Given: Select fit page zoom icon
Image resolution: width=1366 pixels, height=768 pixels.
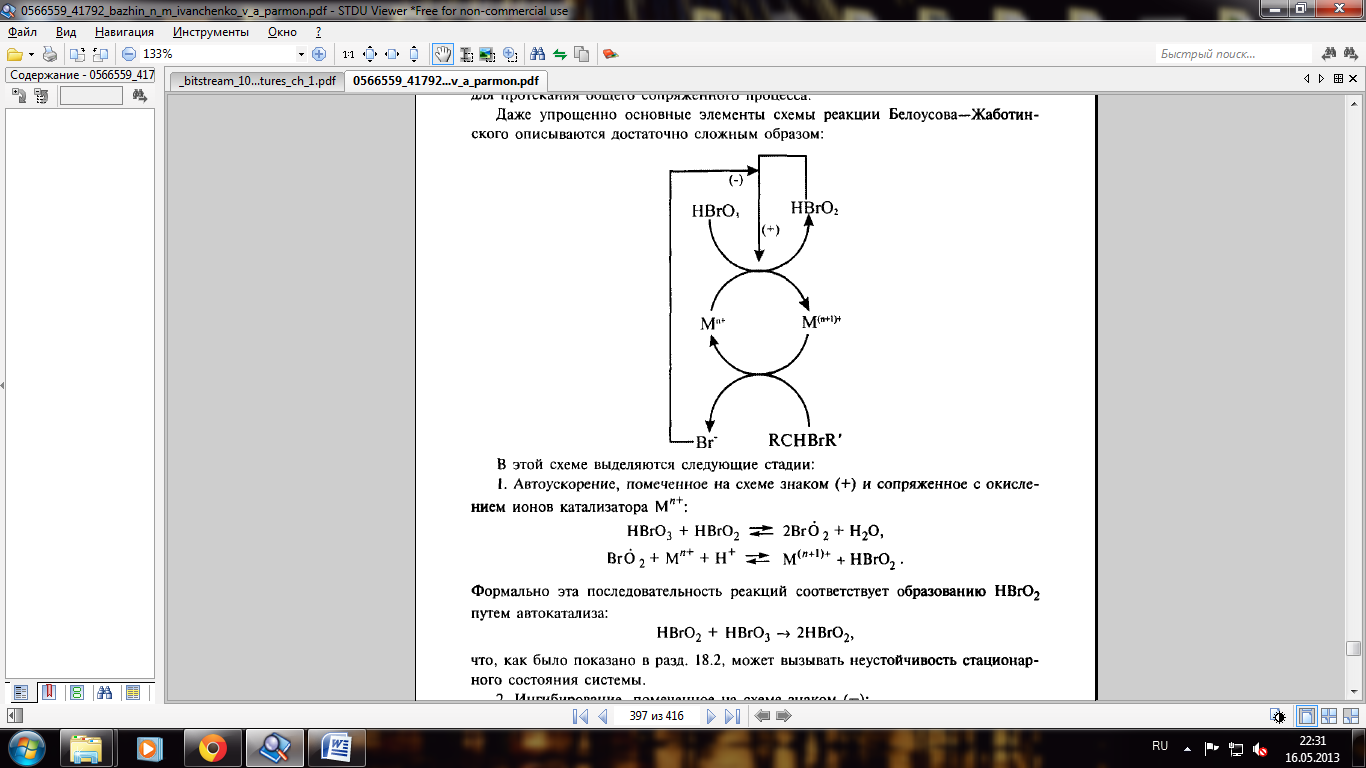Looking at the screenshot, I should [x=369, y=54].
